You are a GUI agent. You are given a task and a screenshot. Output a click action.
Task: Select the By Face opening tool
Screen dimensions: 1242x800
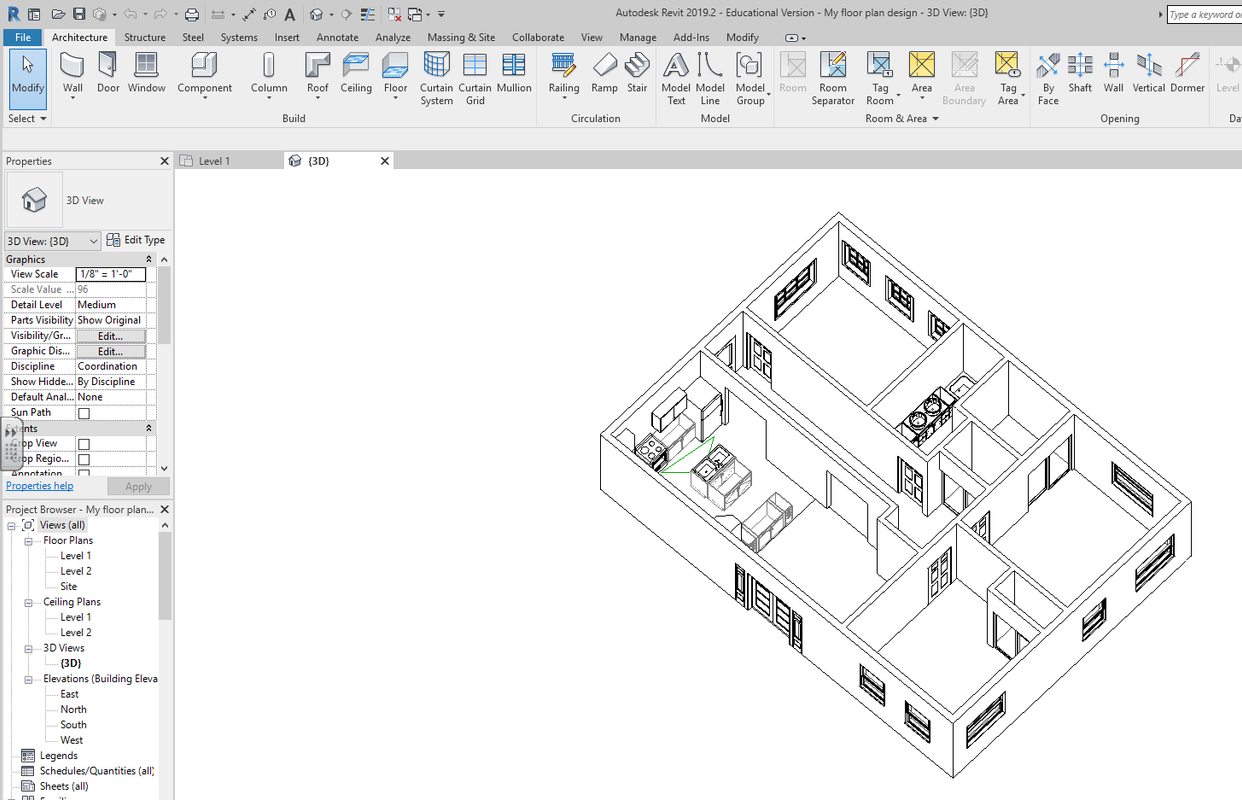(x=1048, y=79)
